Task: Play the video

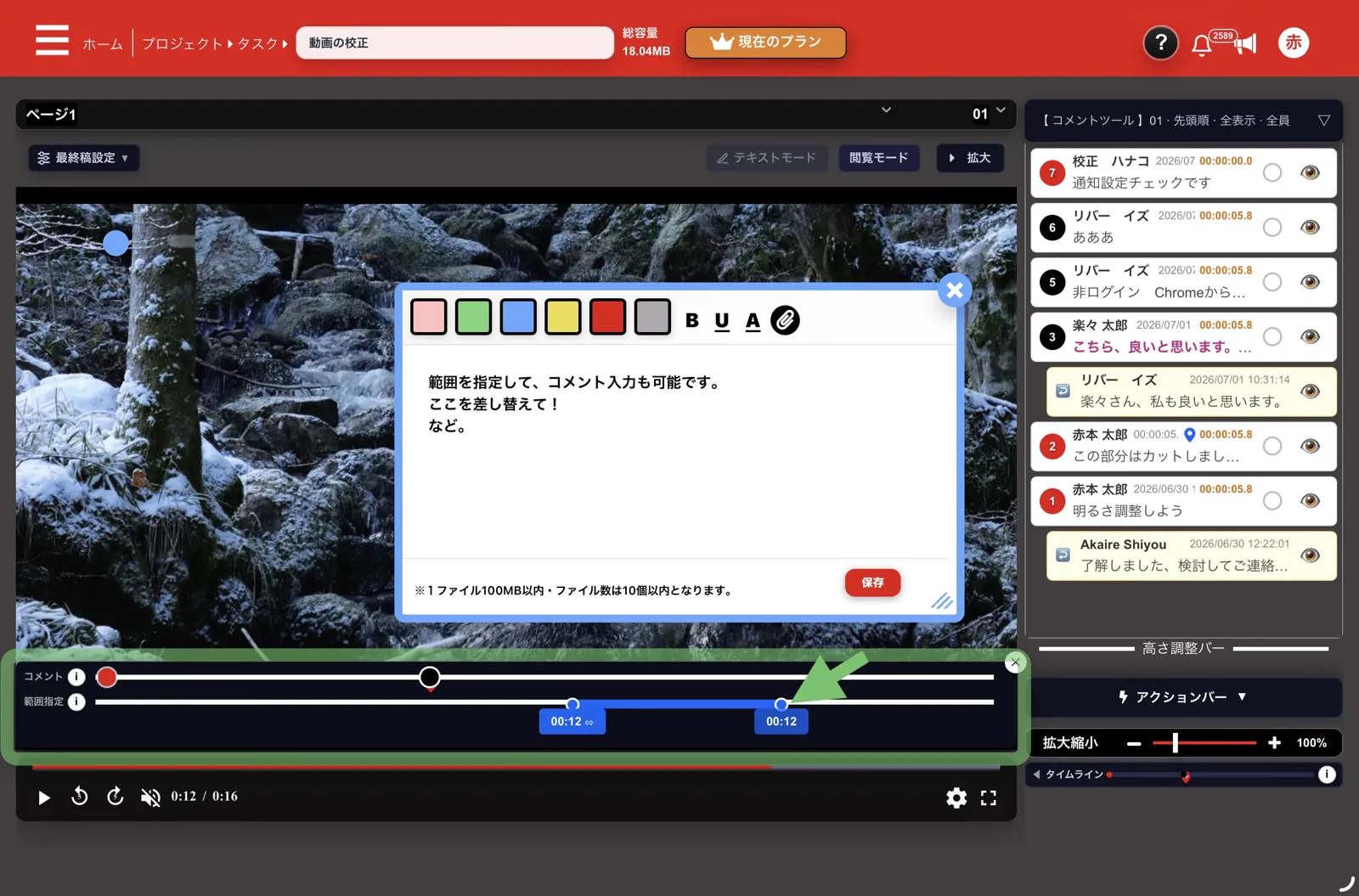Action: click(x=44, y=797)
